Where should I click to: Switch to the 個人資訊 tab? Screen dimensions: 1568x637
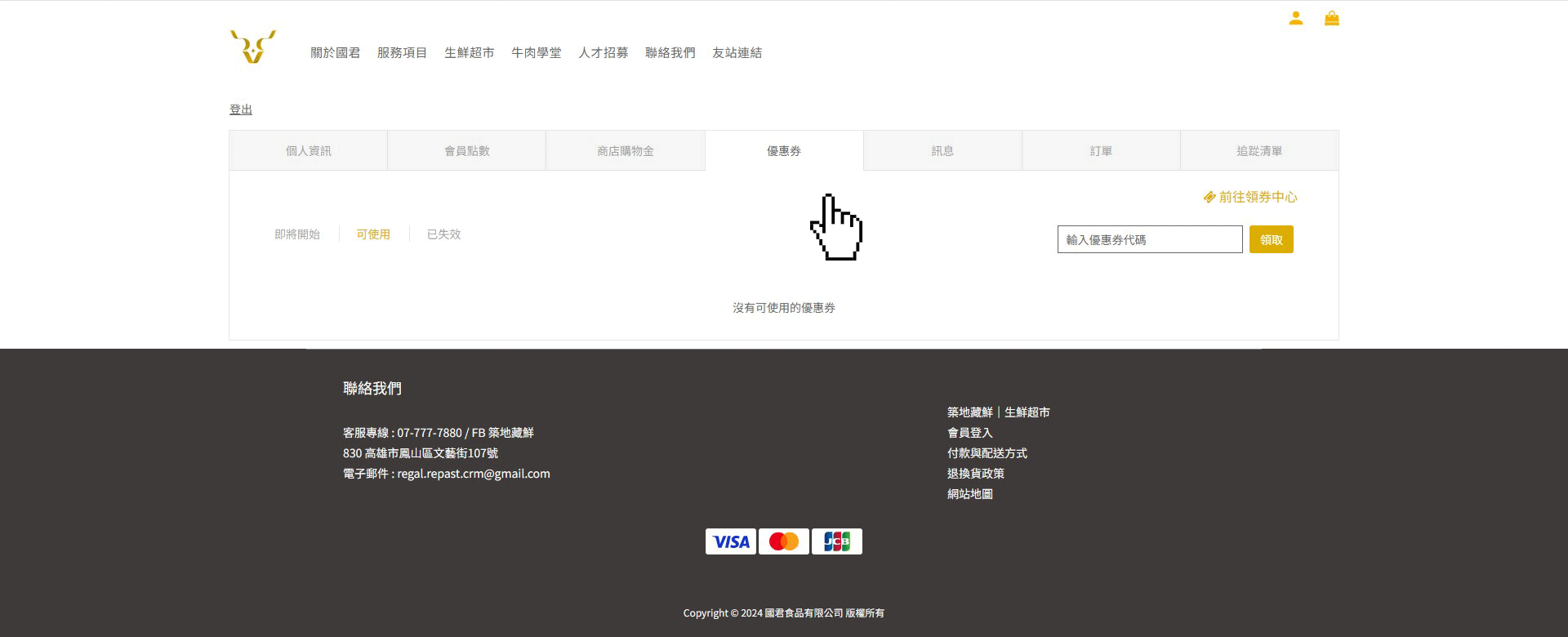[309, 151]
